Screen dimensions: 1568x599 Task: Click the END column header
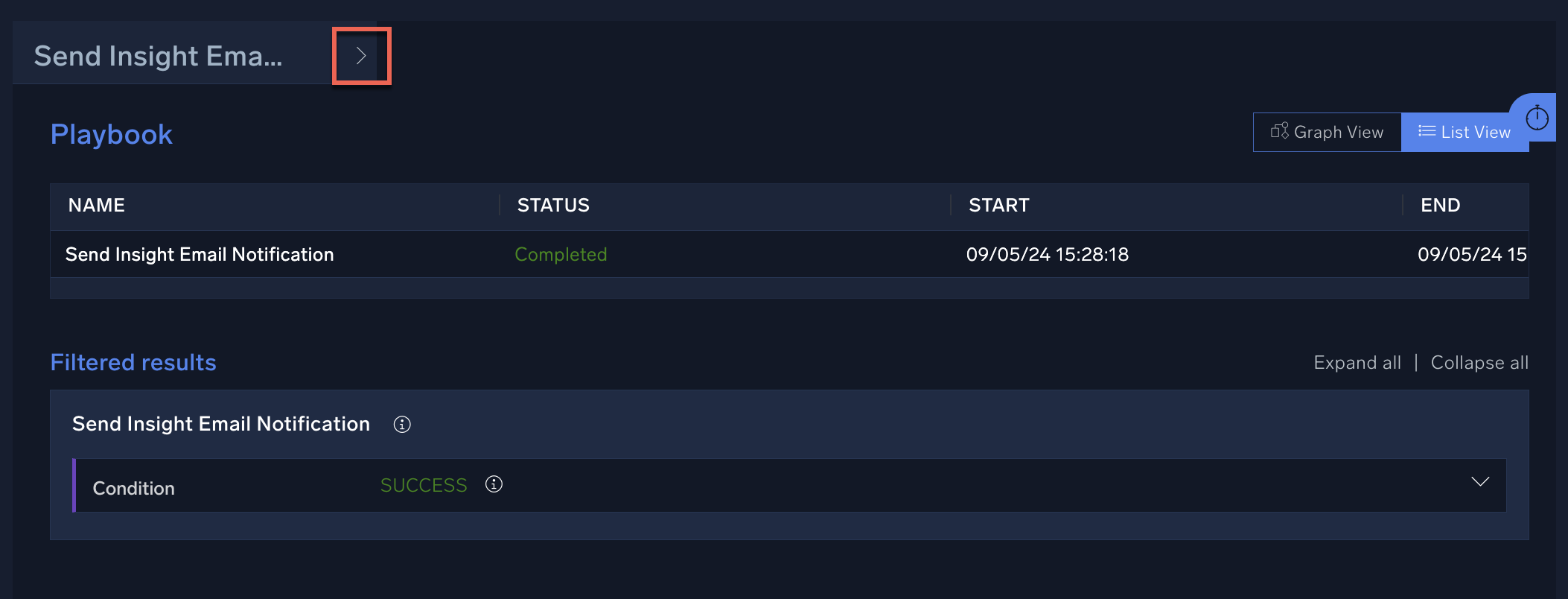[x=1440, y=206]
